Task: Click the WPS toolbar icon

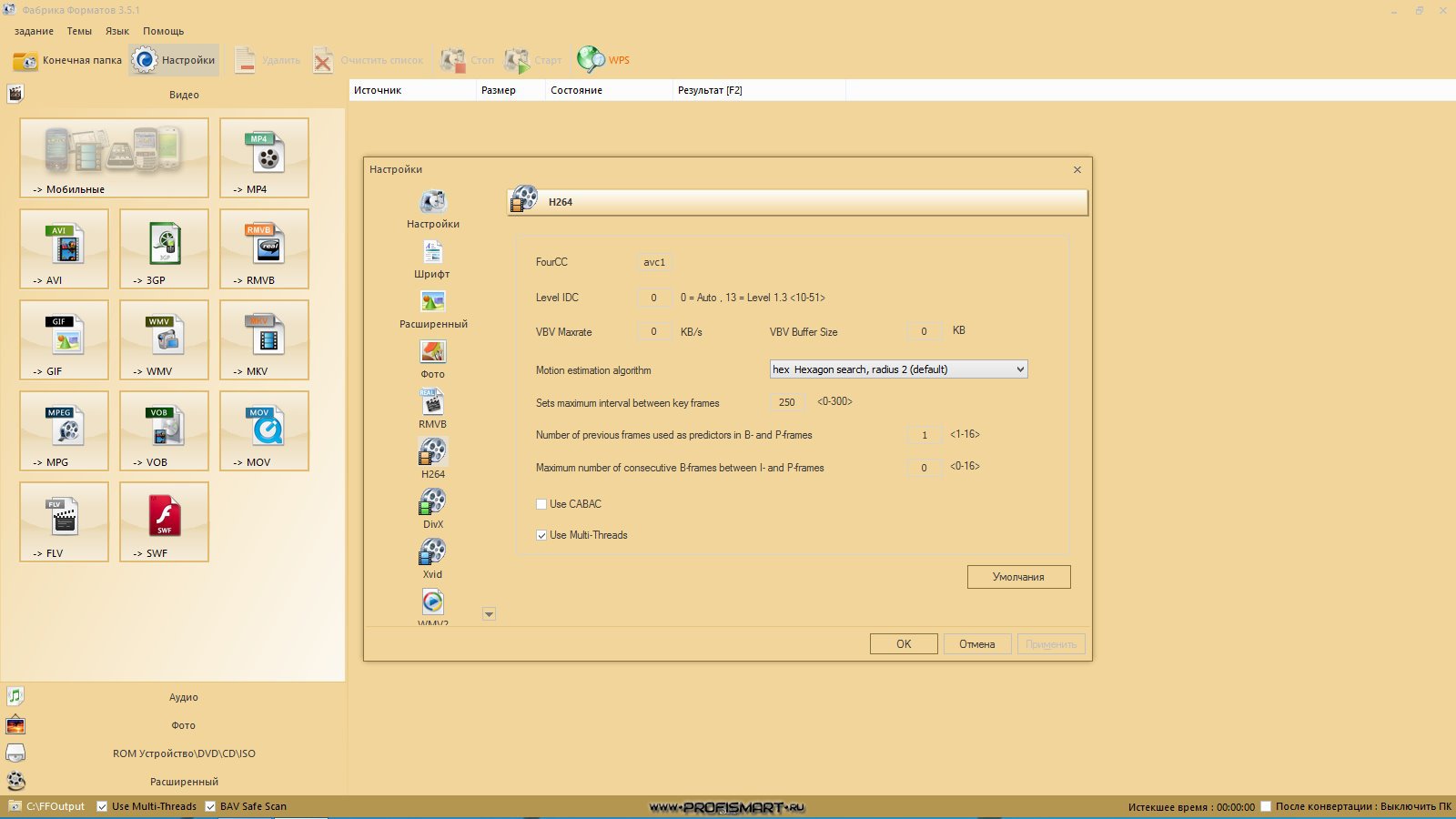Action: click(603, 60)
